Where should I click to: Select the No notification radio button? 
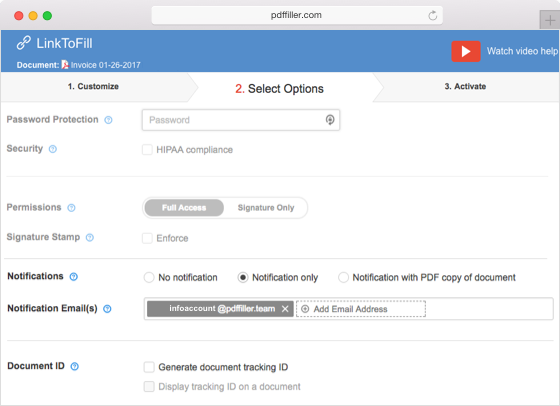(x=149, y=277)
